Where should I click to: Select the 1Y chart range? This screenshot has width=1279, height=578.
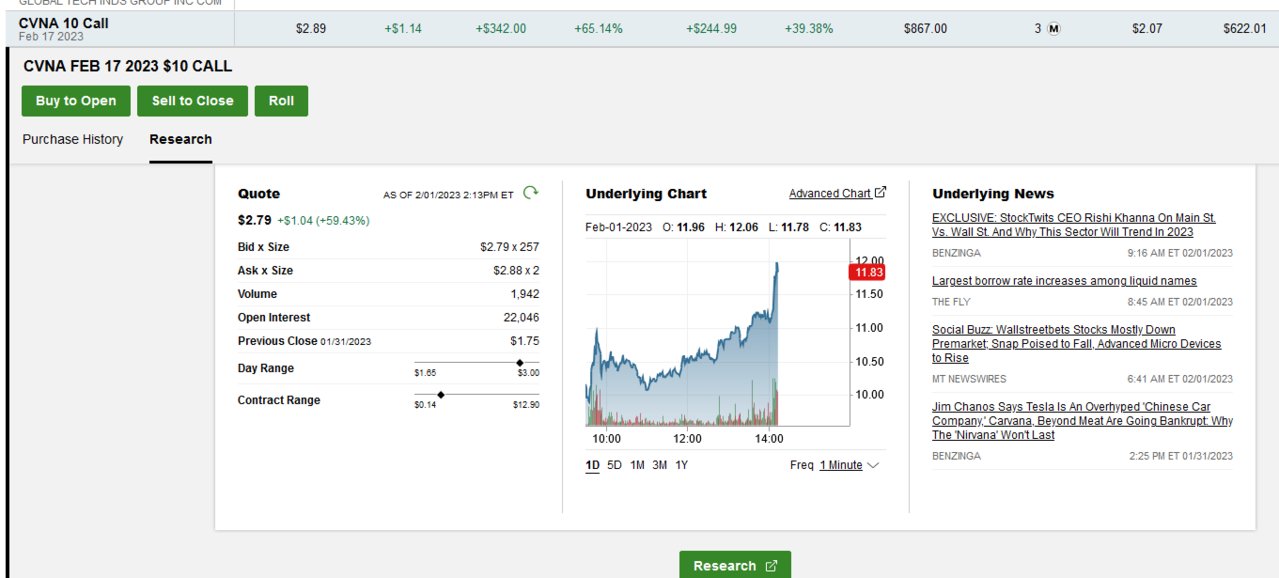681,465
